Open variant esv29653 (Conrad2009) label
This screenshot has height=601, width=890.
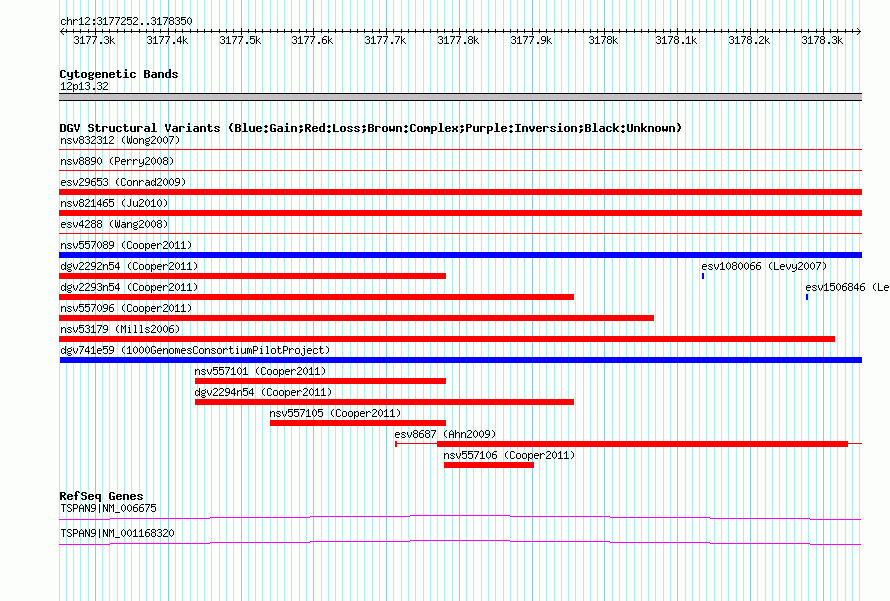[123, 182]
